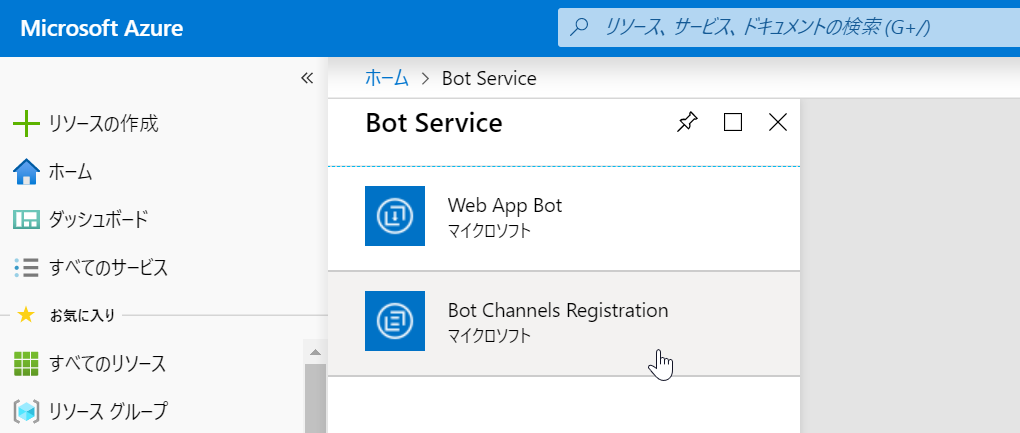Open the Dashboard icon in sidebar
The width and height of the screenshot is (1020, 433).
click(x=26, y=219)
